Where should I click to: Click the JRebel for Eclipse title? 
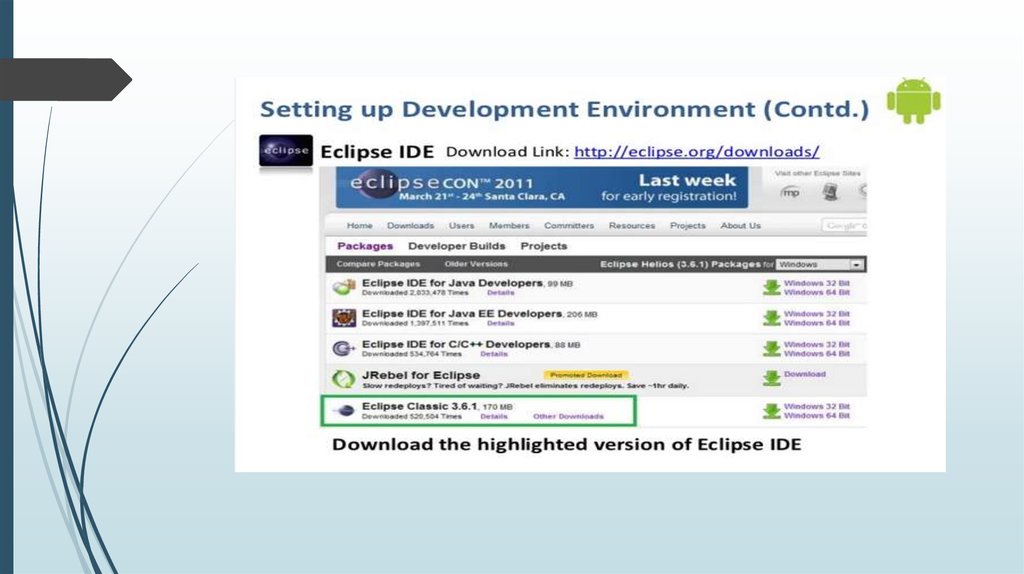[421, 375]
